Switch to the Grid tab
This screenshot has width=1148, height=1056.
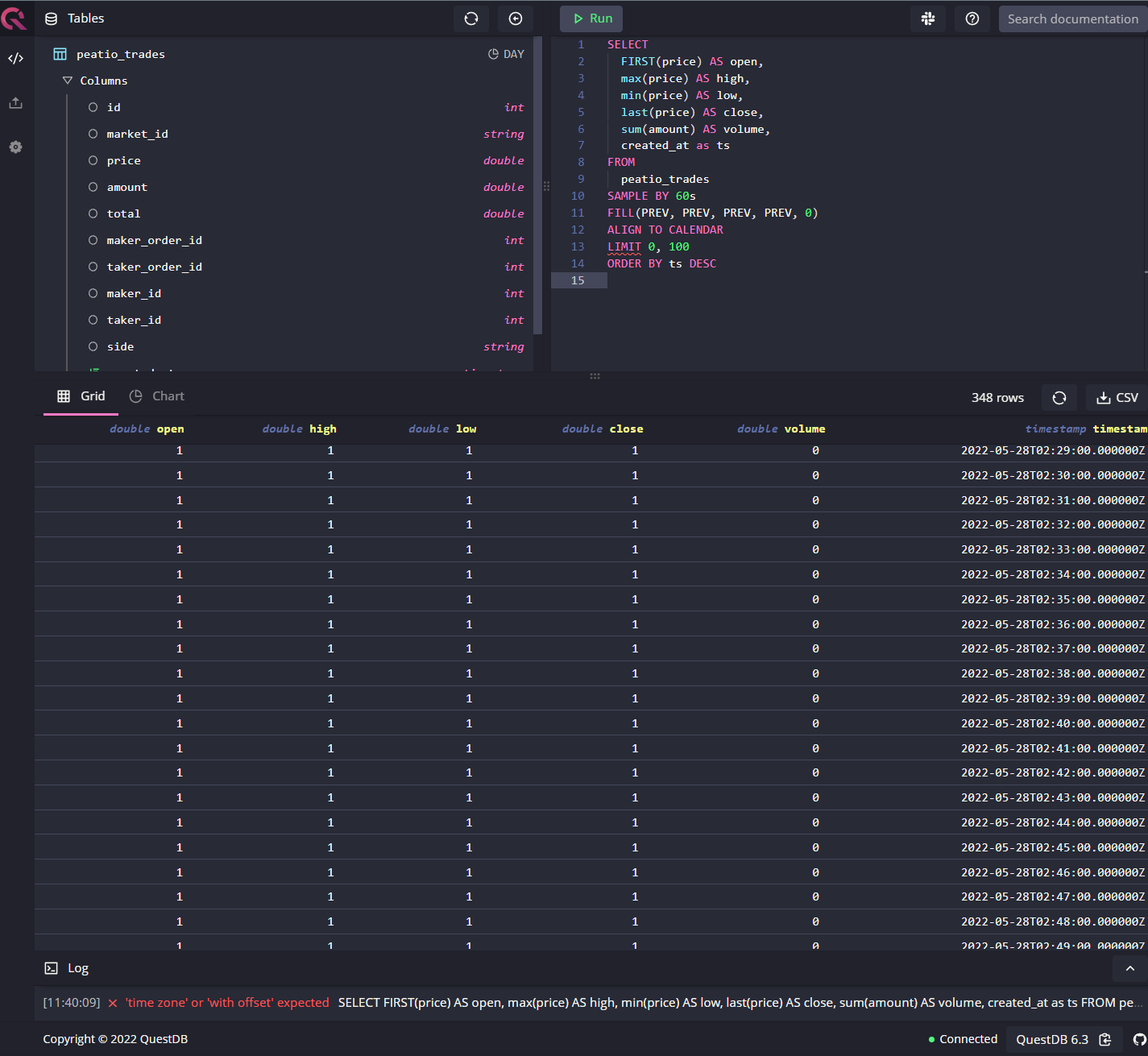(81, 395)
